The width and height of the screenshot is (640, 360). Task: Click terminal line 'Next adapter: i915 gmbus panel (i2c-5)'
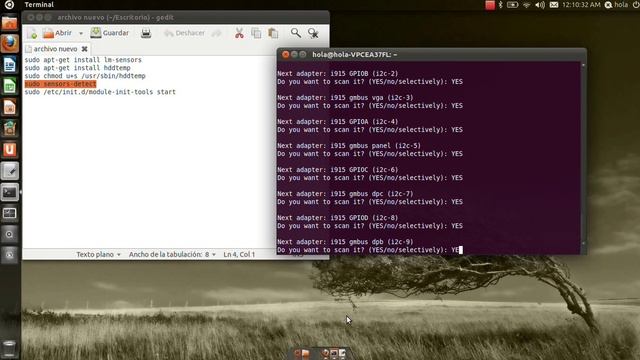pyautogui.click(x=349, y=146)
